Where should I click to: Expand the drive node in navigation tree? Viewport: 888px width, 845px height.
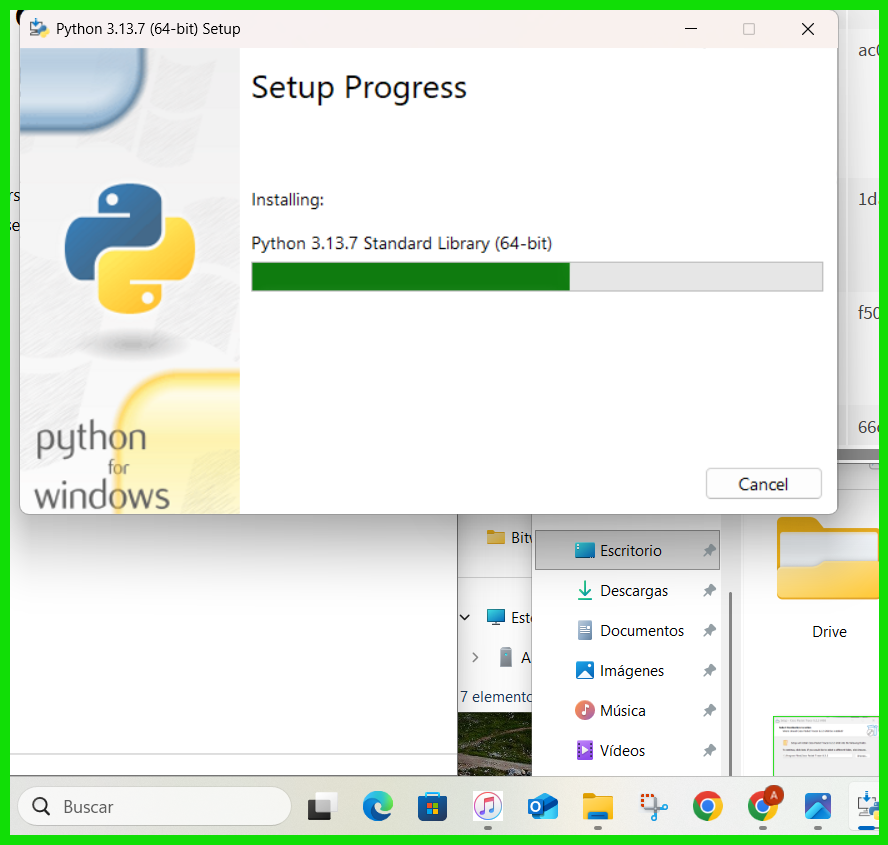coord(475,658)
